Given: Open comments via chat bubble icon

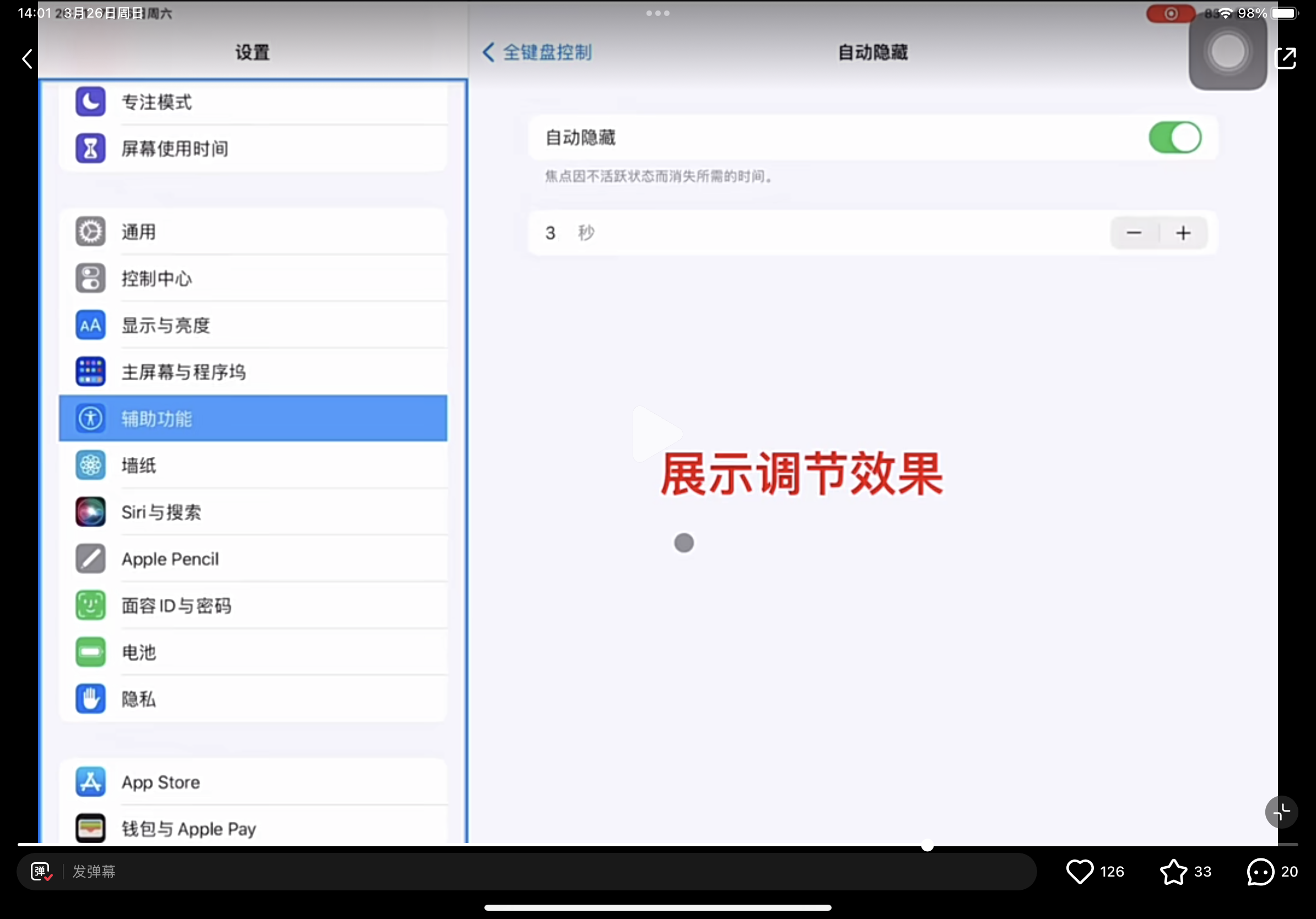Looking at the screenshot, I should [x=1260, y=872].
